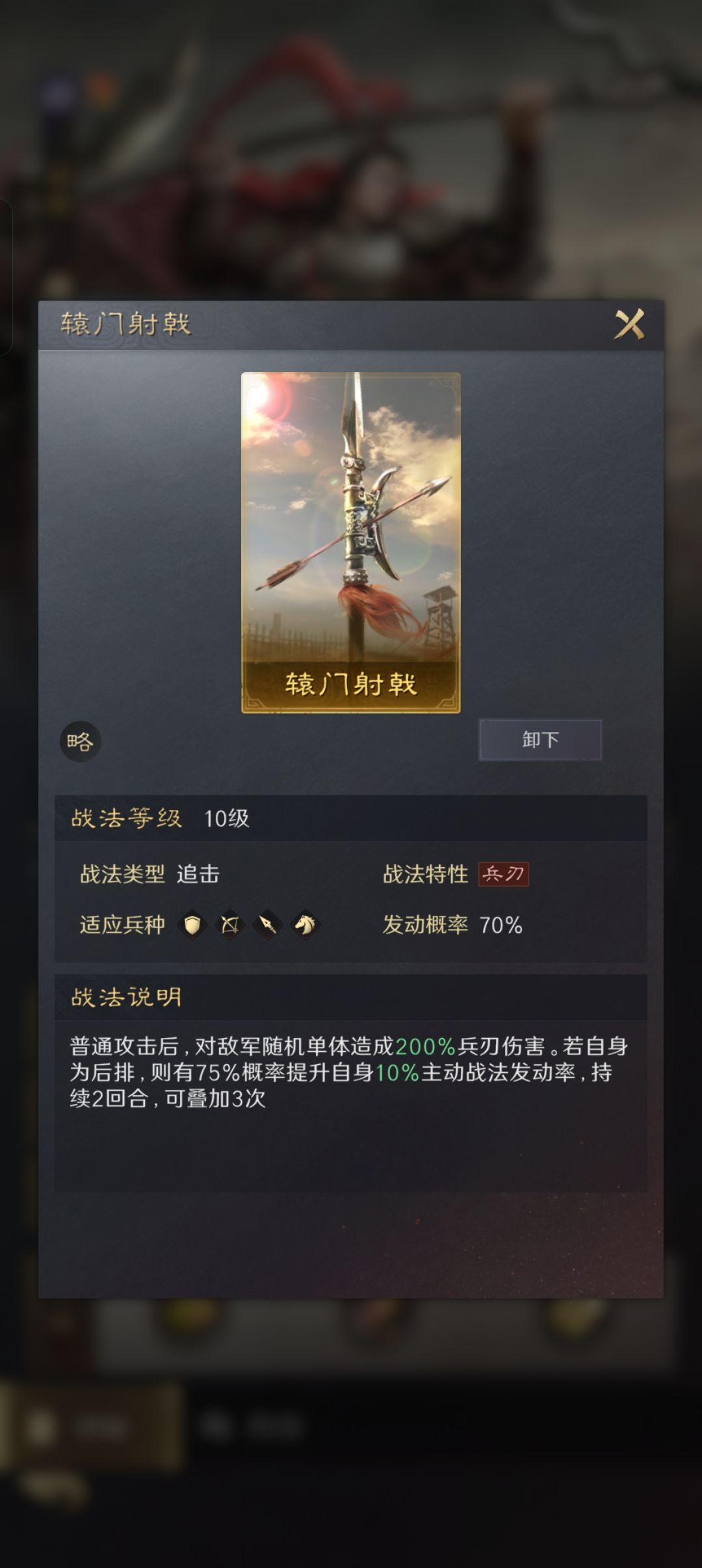Tap the green 10% rate value
Image resolution: width=702 pixels, height=1568 pixels.
pos(397,1072)
